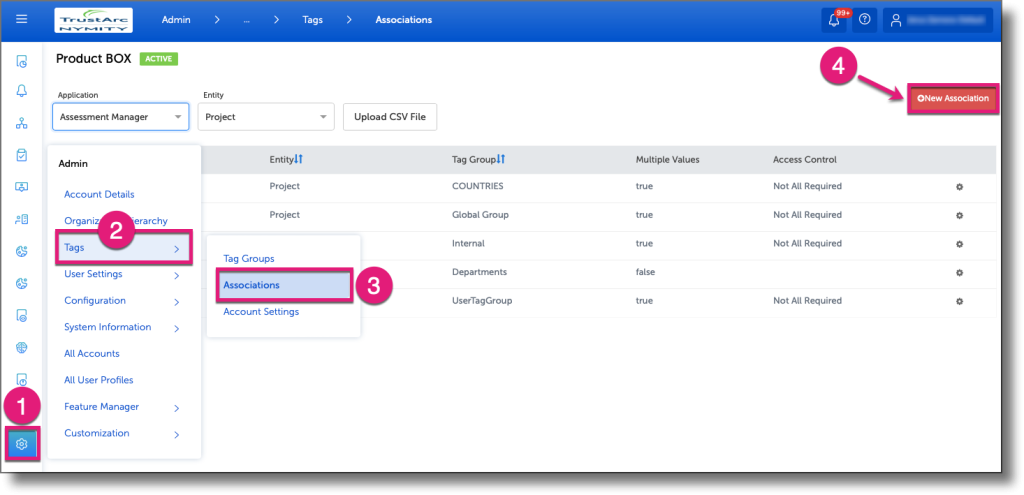1024x495 pixels.
Task: Select All Accounts in the Admin menu
Action: pyautogui.click(x=92, y=353)
